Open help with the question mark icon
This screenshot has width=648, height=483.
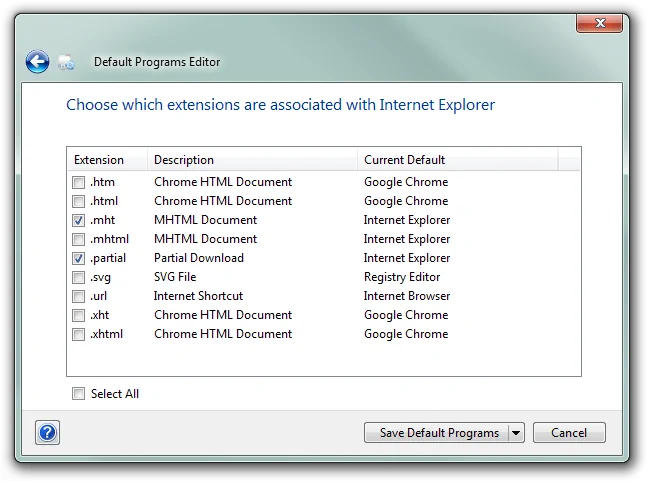click(x=48, y=433)
